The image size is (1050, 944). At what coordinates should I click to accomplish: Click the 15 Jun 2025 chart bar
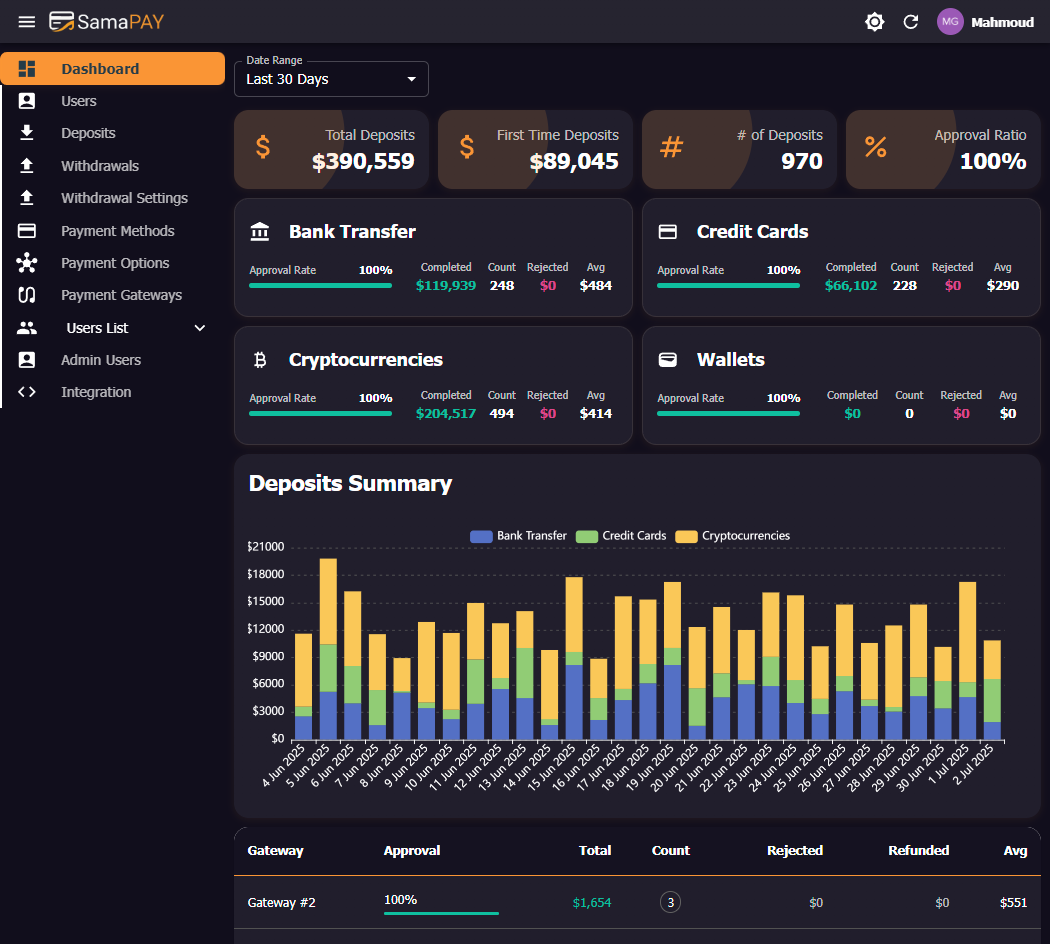click(574, 660)
